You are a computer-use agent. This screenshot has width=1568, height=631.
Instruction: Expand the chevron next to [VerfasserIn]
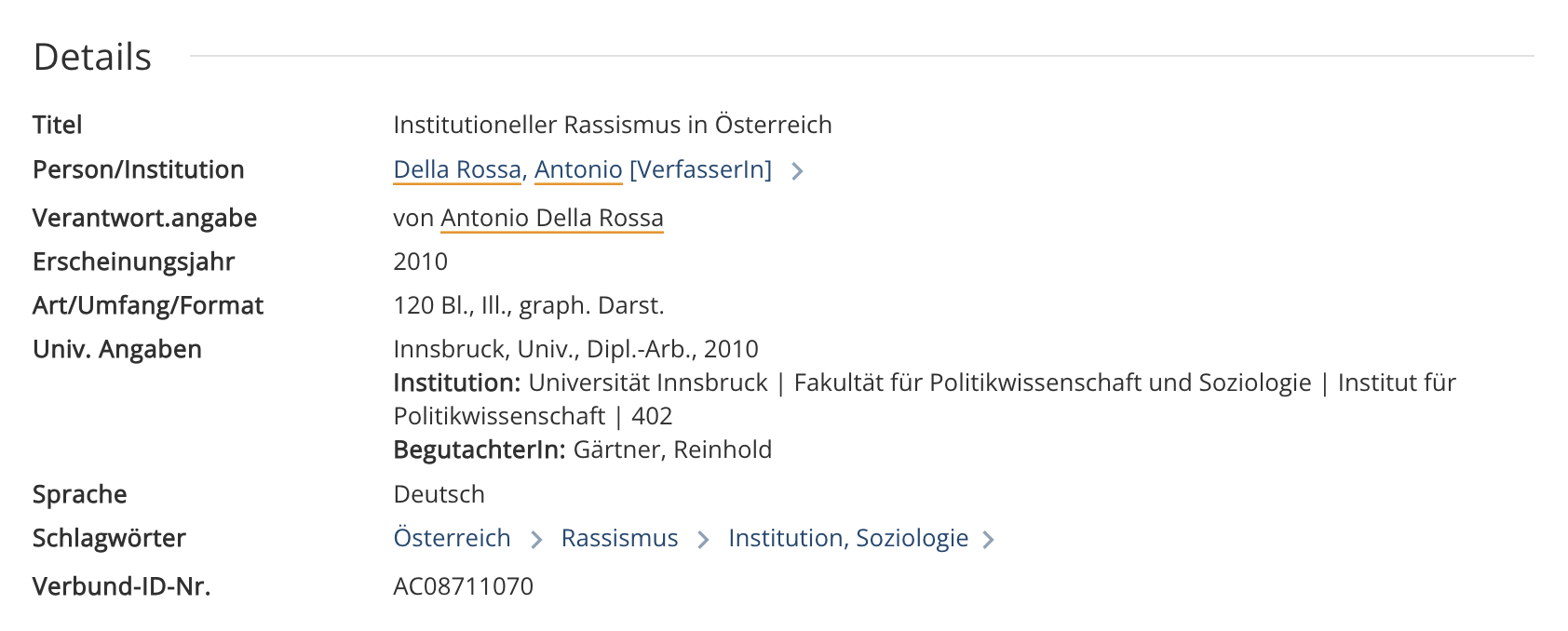click(x=797, y=170)
